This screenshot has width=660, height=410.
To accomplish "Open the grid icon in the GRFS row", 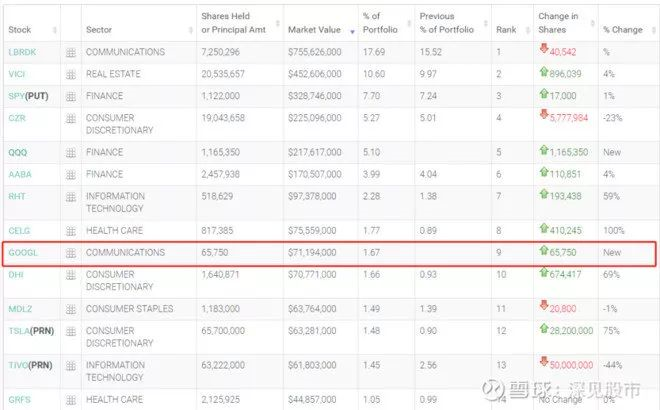I will tap(71, 400).
